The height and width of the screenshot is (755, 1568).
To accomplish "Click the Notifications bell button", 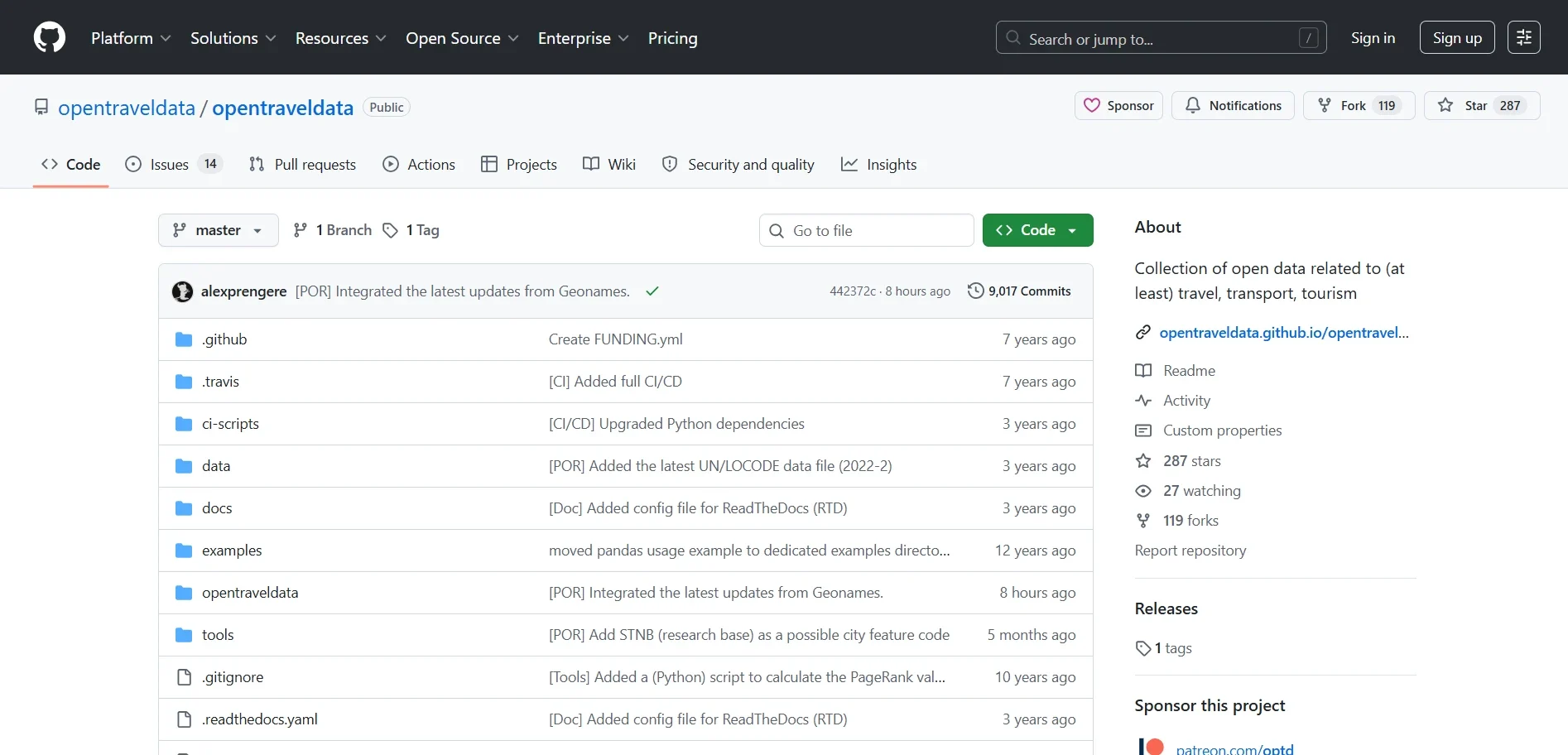I will pos(1233,106).
